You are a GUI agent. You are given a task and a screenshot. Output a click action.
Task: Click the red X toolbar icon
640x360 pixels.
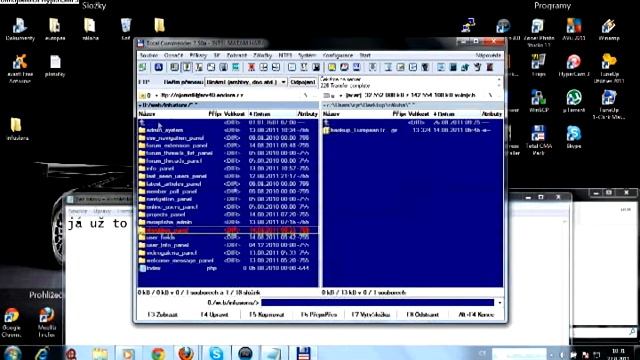[x=251, y=67]
